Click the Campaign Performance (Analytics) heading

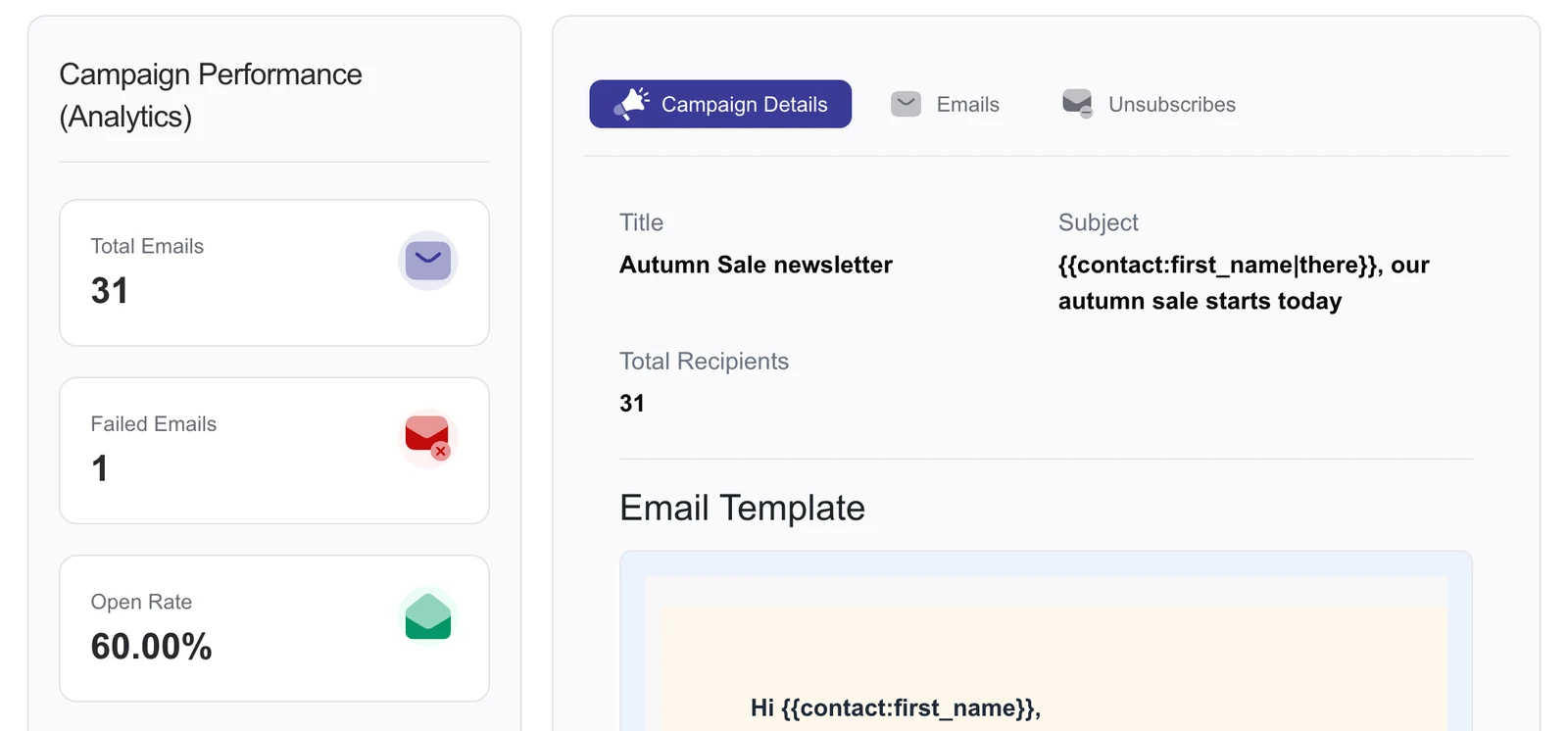coord(211,95)
